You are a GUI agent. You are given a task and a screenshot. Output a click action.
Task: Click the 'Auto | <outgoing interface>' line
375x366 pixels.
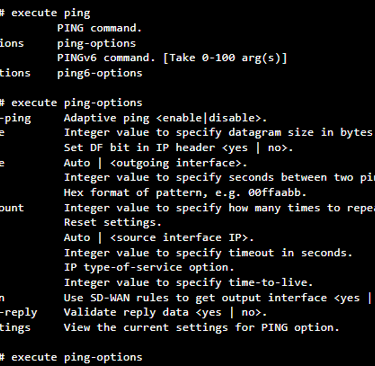pyautogui.click(x=155, y=163)
